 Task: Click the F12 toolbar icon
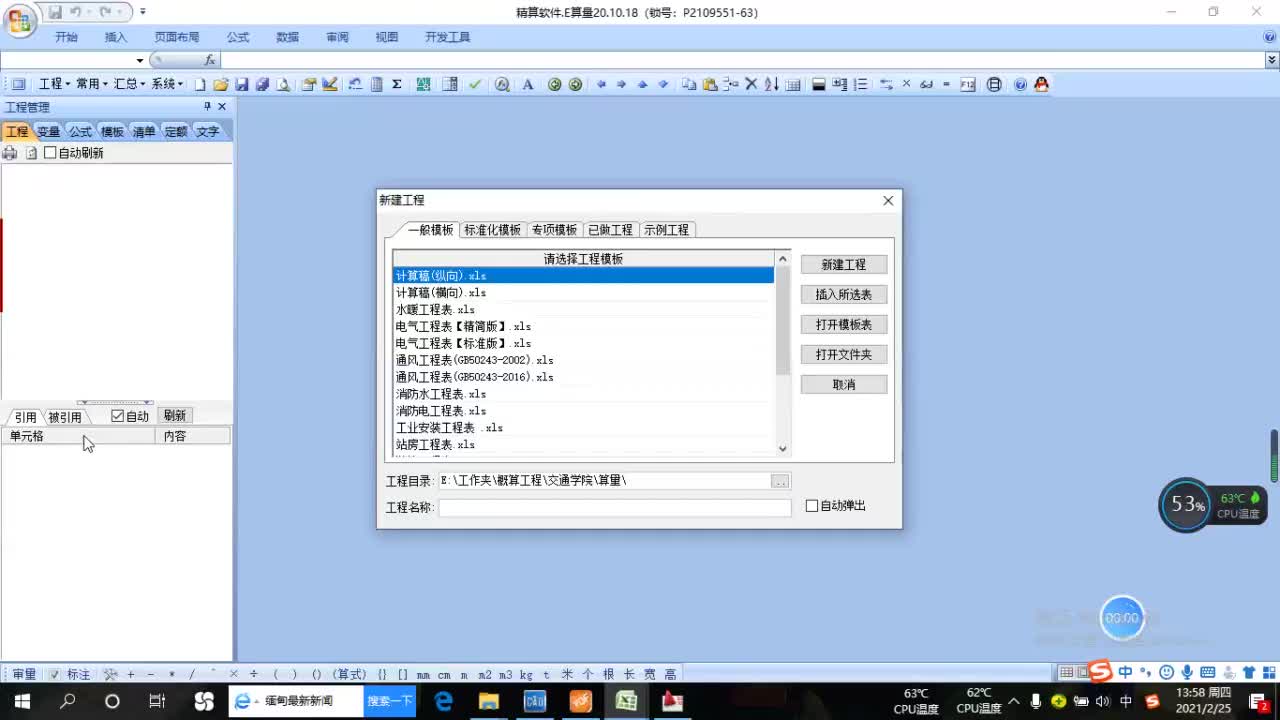click(x=968, y=85)
